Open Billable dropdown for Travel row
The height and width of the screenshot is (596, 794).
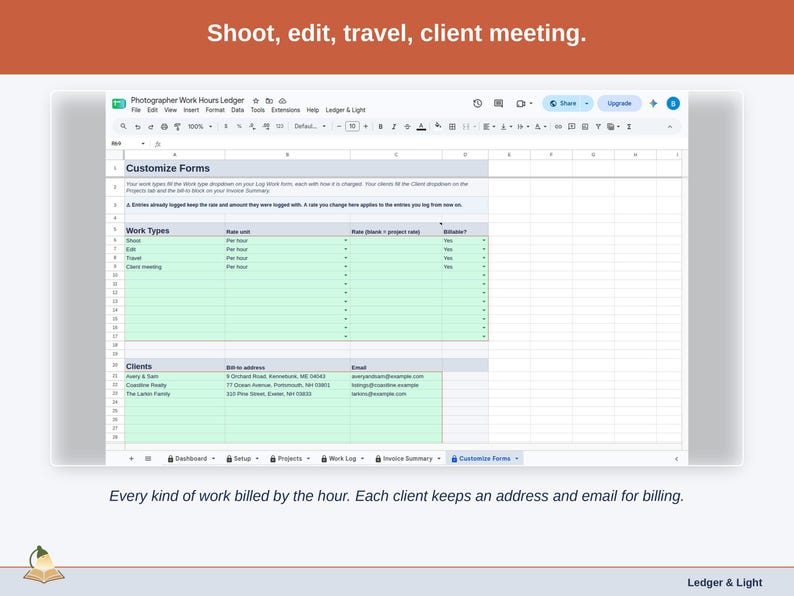[484, 258]
